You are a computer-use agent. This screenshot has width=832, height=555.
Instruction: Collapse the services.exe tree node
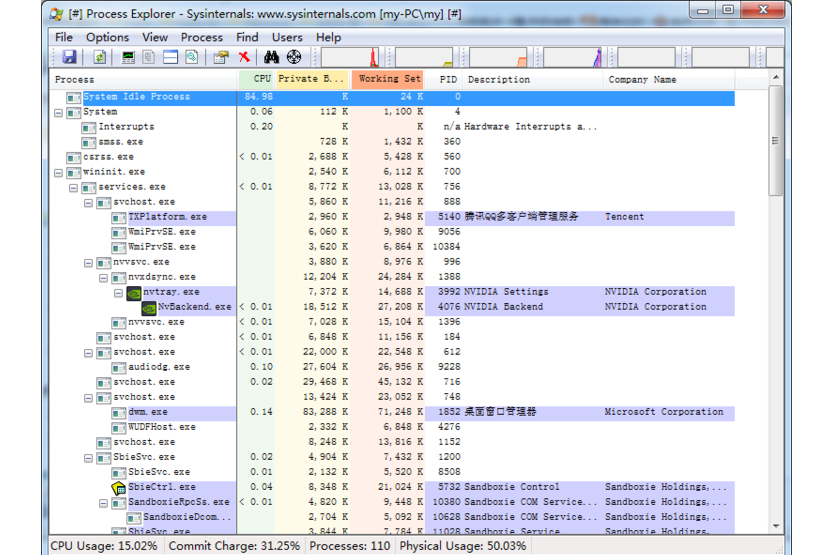pyautogui.click(x=73, y=188)
